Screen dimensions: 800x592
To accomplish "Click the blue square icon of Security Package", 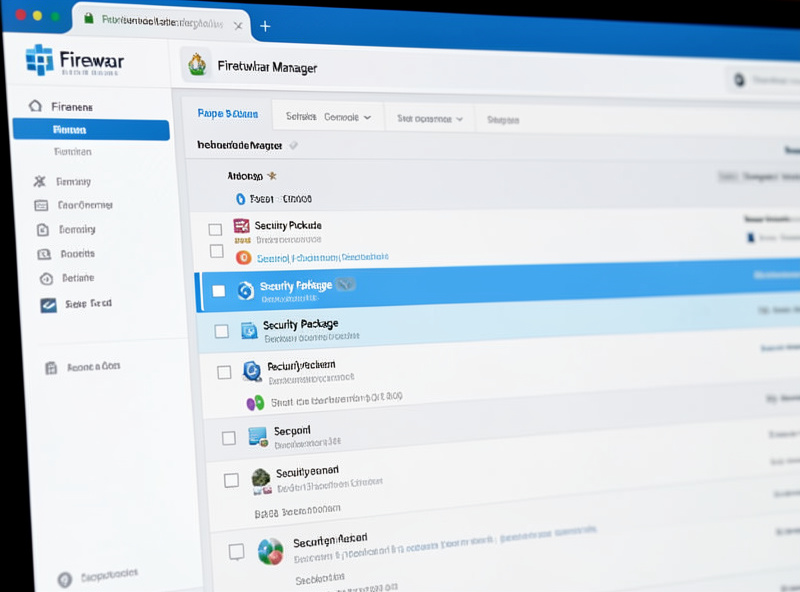I will coord(249,331).
